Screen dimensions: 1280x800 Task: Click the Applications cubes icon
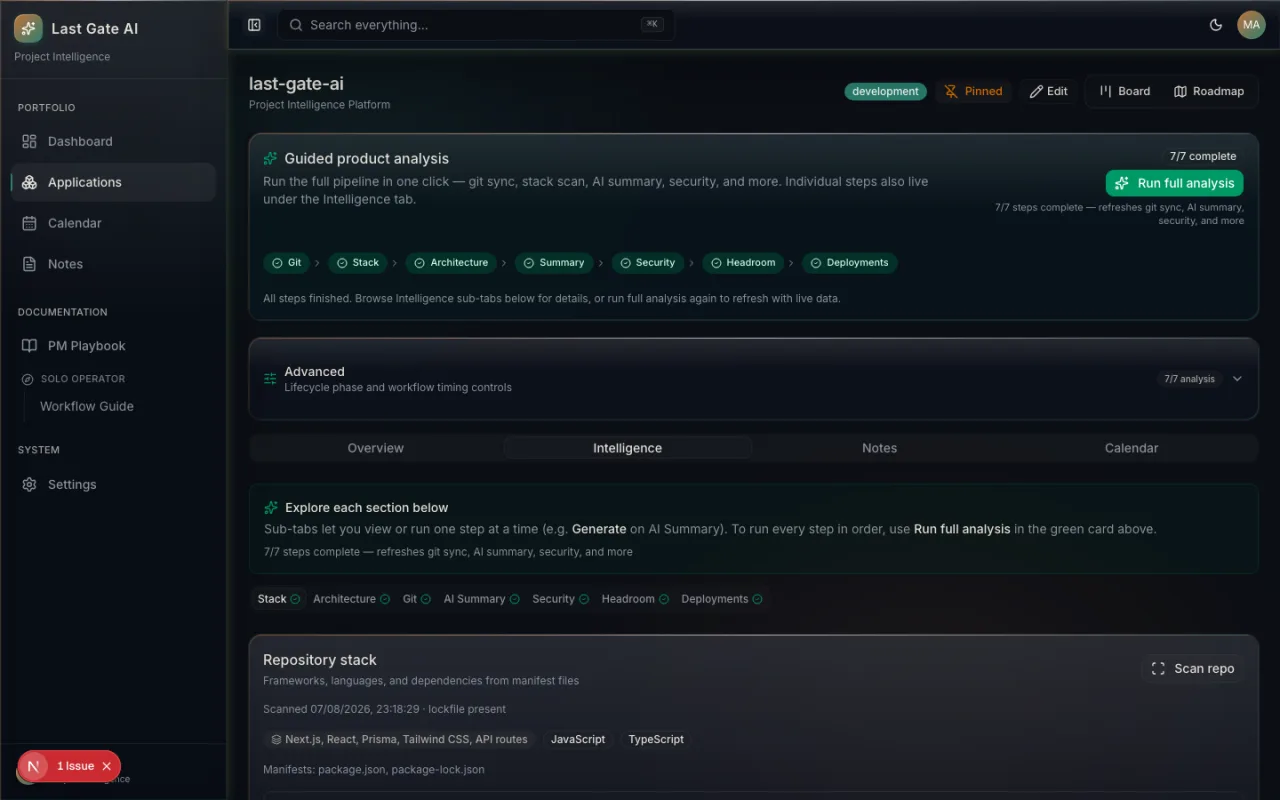(x=29, y=183)
